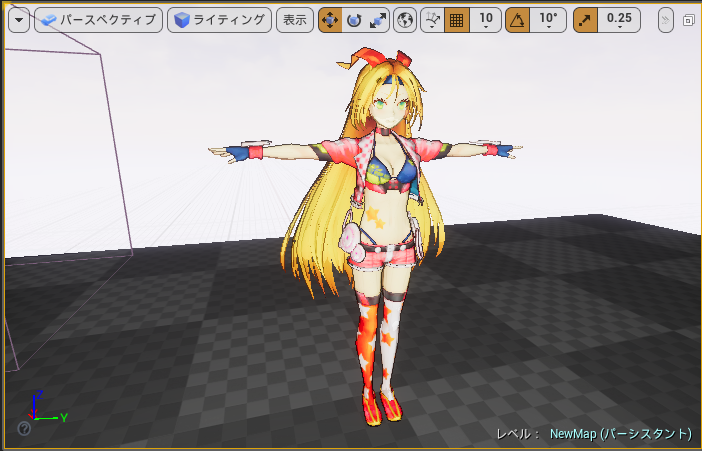The width and height of the screenshot is (702, 451).
Task: Click the XYZ axis orientation indicator
Action: pos(47,407)
